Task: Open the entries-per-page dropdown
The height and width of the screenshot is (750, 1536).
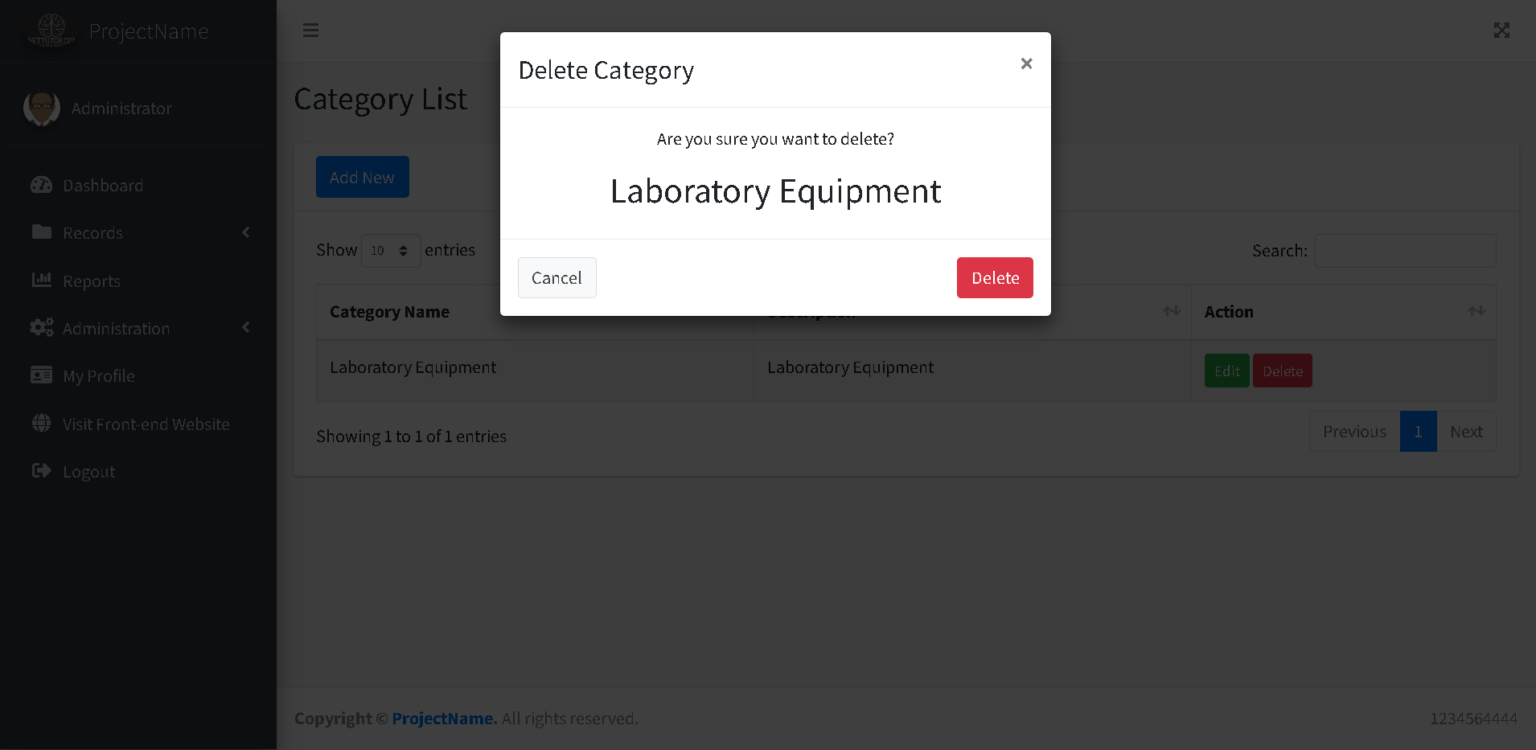Action: click(x=391, y=250)
